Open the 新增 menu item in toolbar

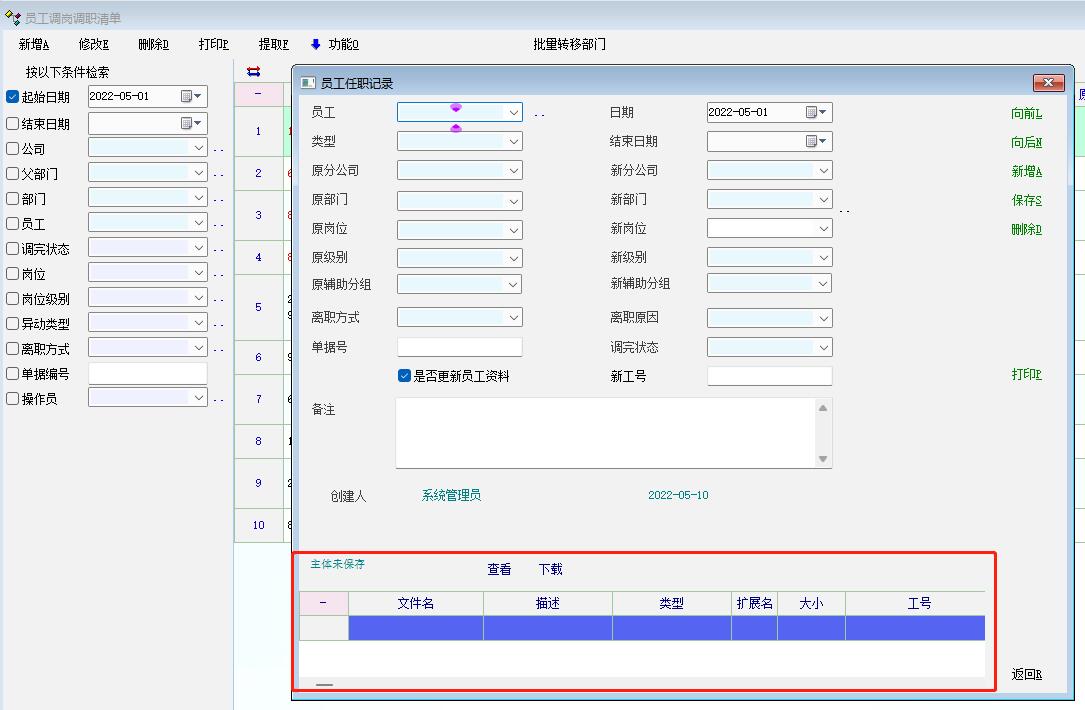[34, 44]
